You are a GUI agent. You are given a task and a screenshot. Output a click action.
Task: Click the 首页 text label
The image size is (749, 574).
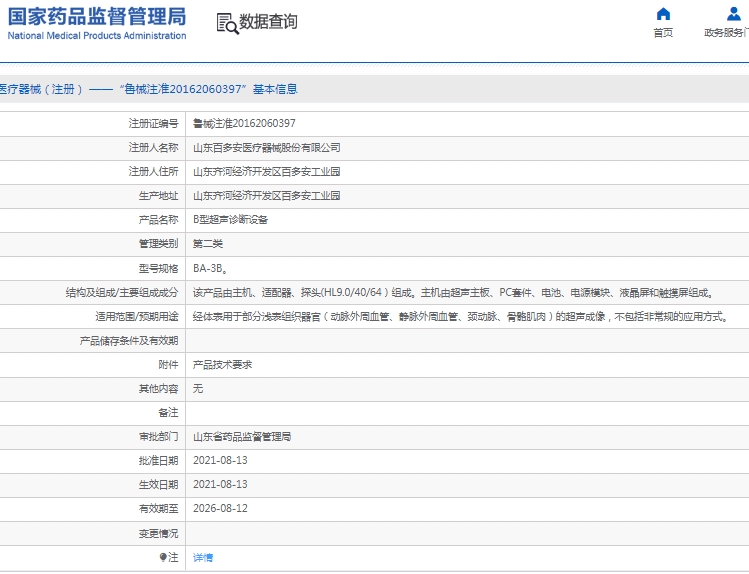[x=663, y=32]
